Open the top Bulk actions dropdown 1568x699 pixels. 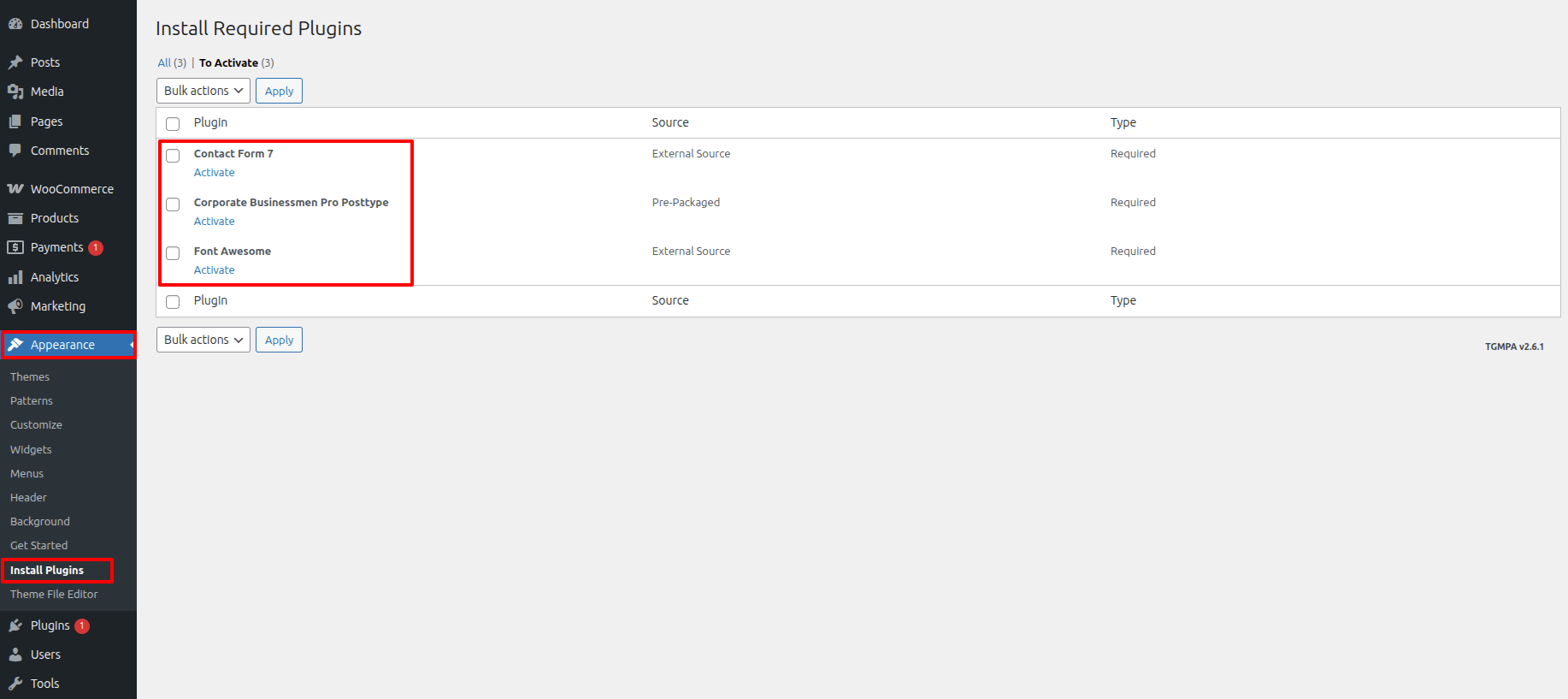[x=203, y=91]
